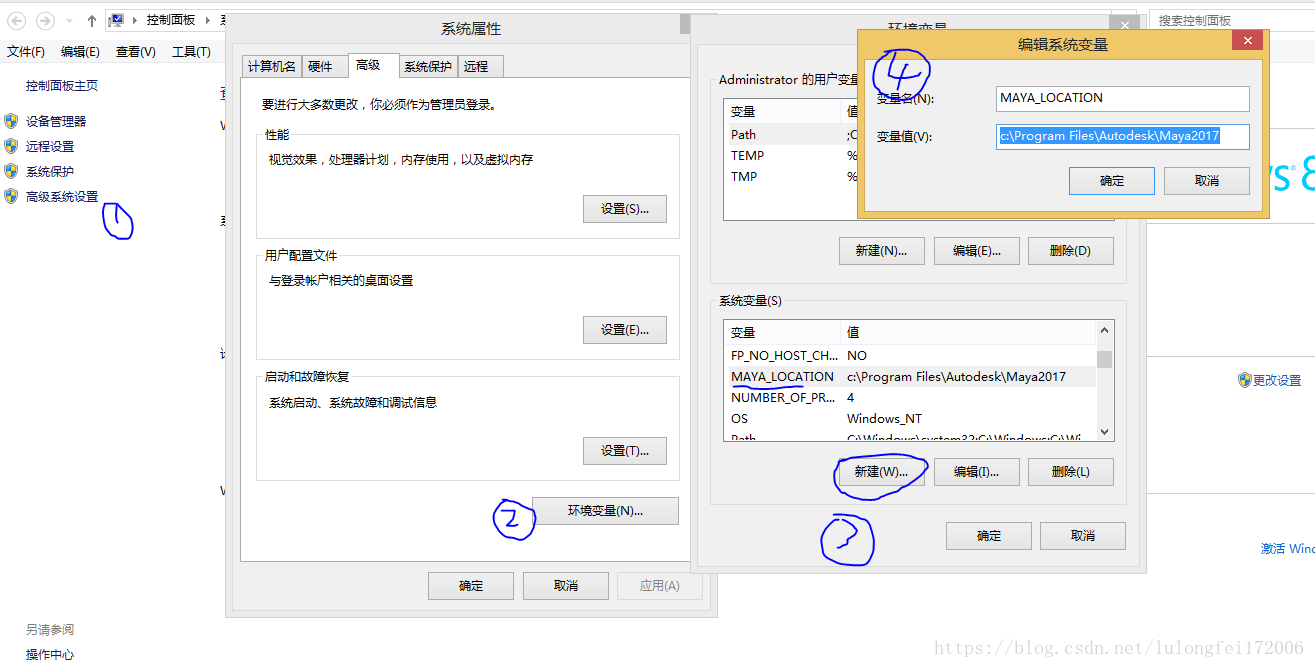
Task: Open the 编辑(E) menu
Action: [80, 52]
